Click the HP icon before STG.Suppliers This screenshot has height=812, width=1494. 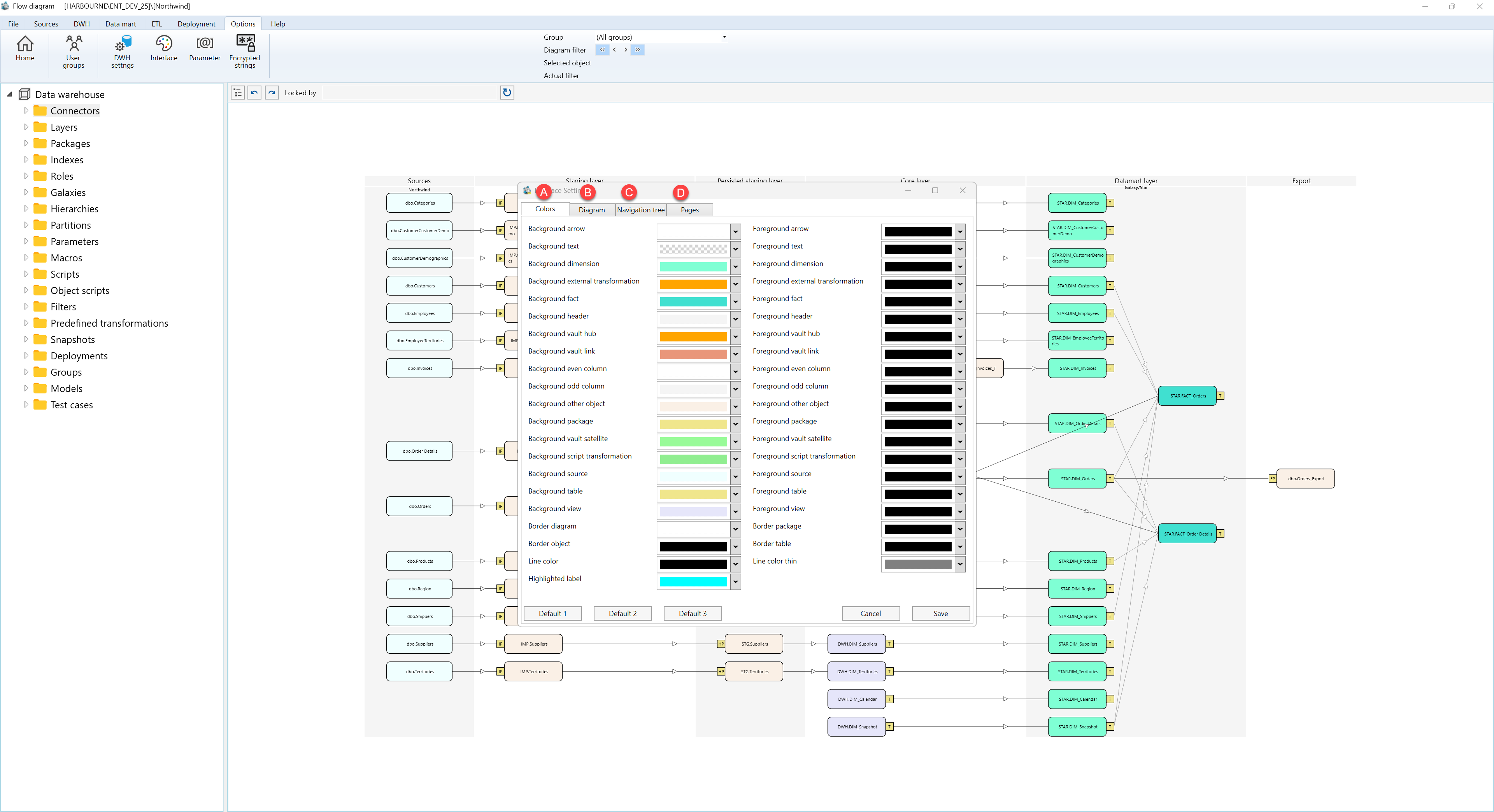(721, 644)
